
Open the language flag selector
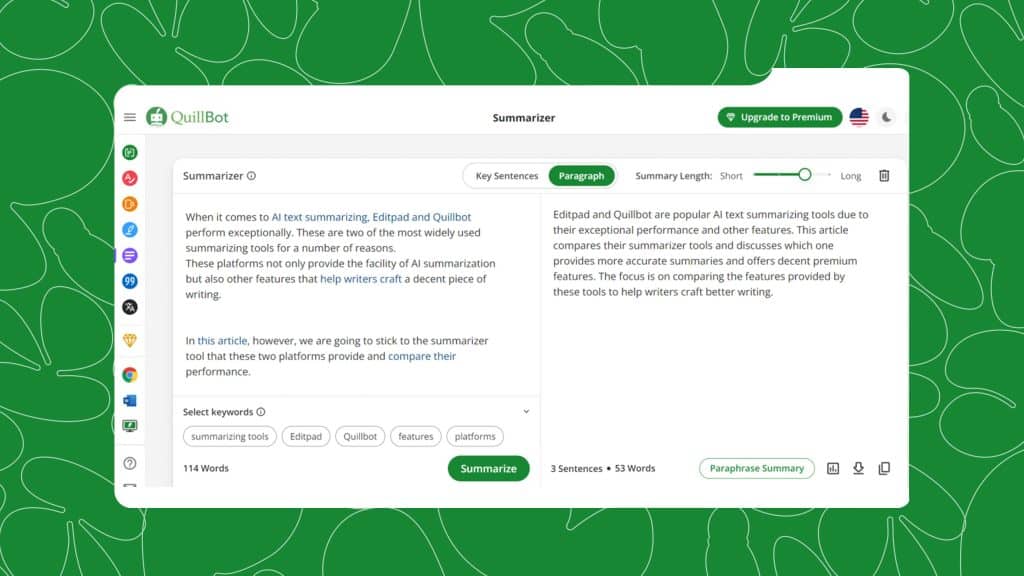pyautogui.click(x=859, y=117)
